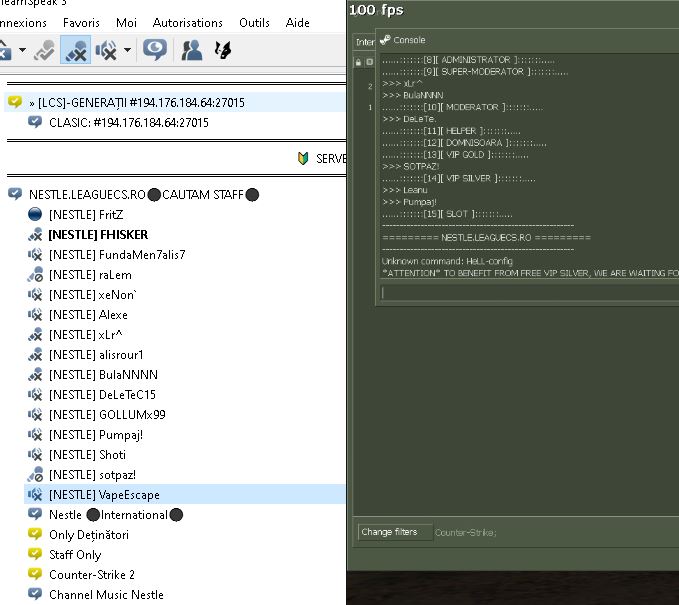
Task: Select user [NESTLE] alisrour1
Action: [96, 355]
